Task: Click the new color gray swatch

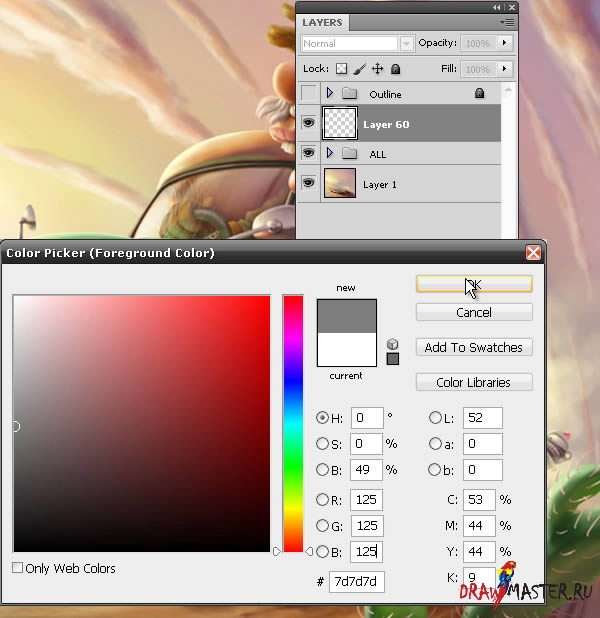Action: tap(347, 316)
